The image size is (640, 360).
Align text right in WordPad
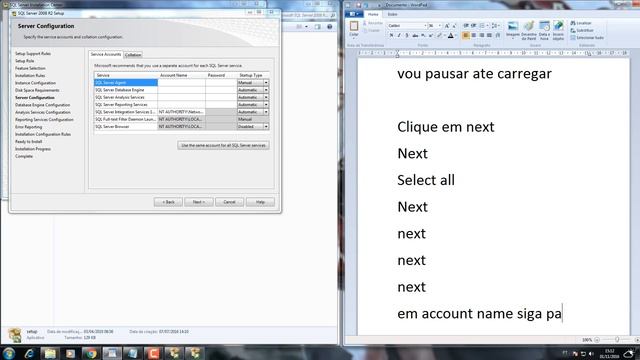(482, 36)
